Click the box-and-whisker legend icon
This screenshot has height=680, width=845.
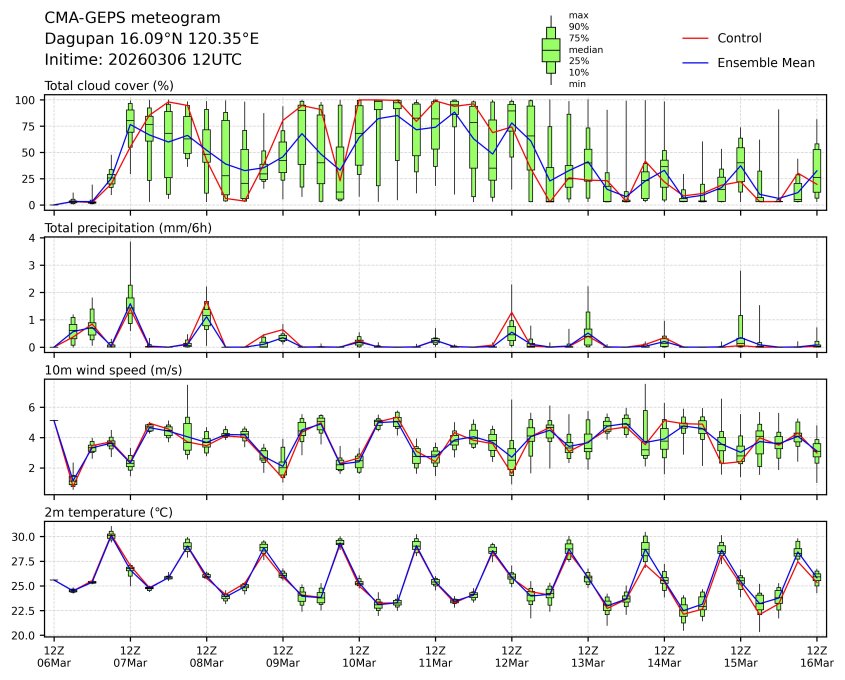pos(550,49)
